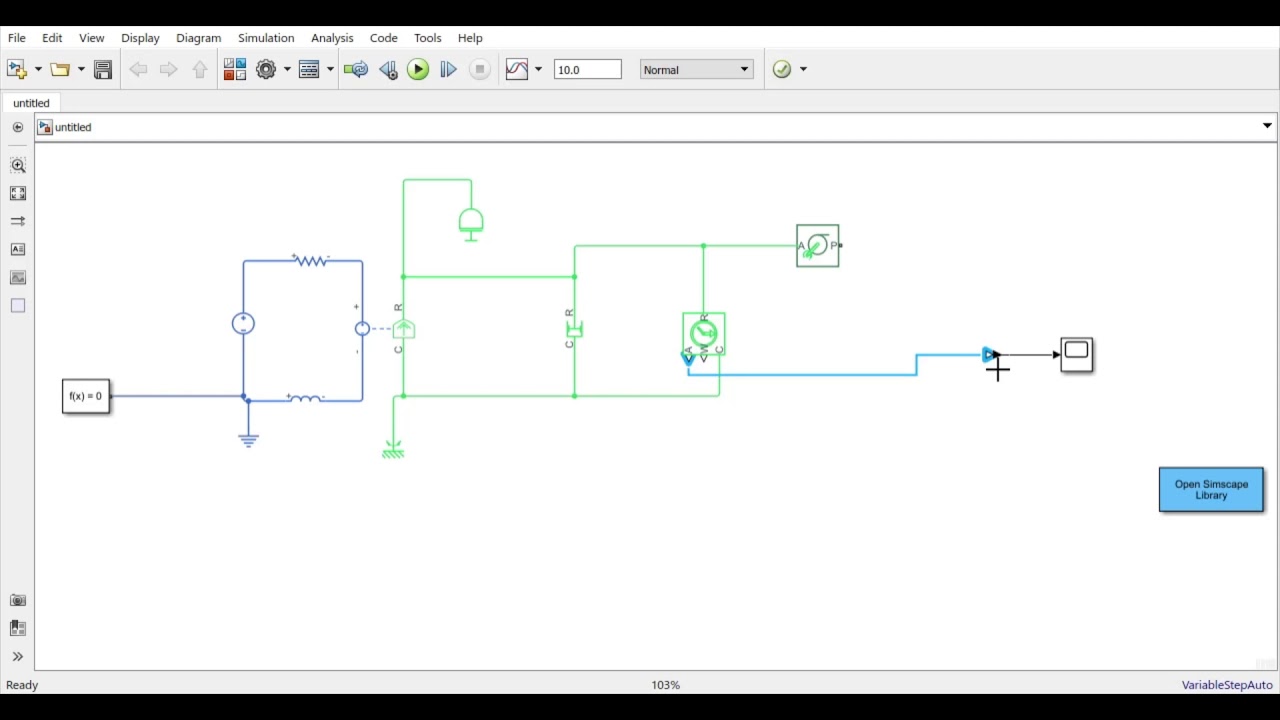Click the Step Back simulation button
This screenshot has width=1280, height=720.
388,69
